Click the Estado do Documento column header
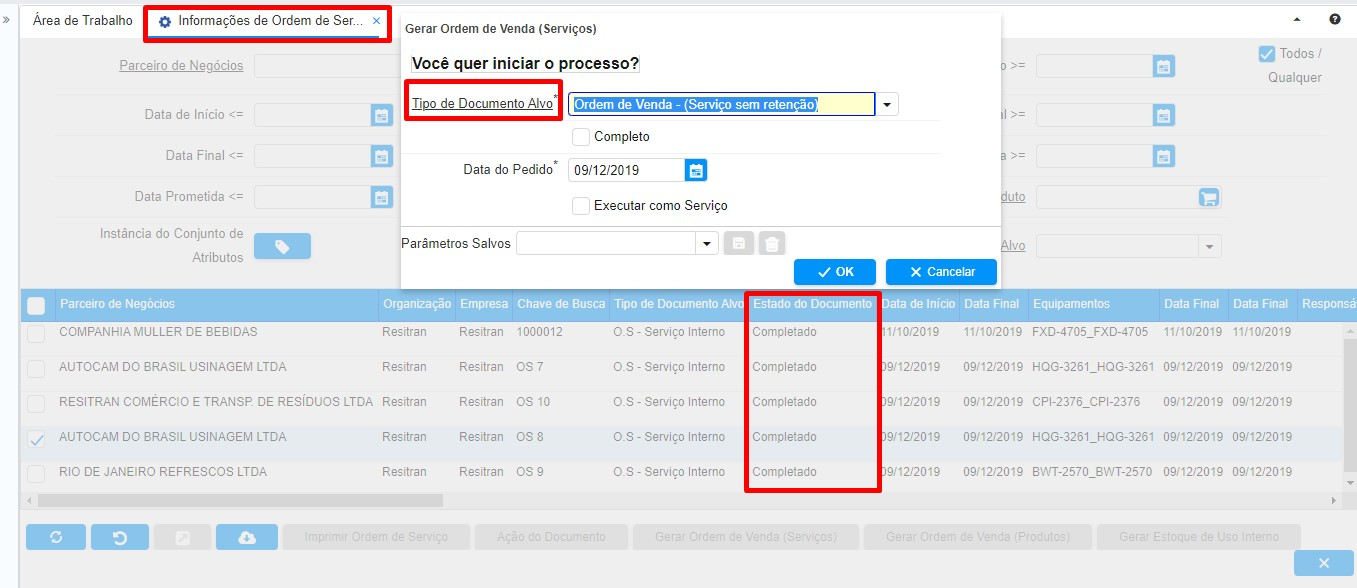1357x588 pixels. pyautogui.click(x=812, y=304)
